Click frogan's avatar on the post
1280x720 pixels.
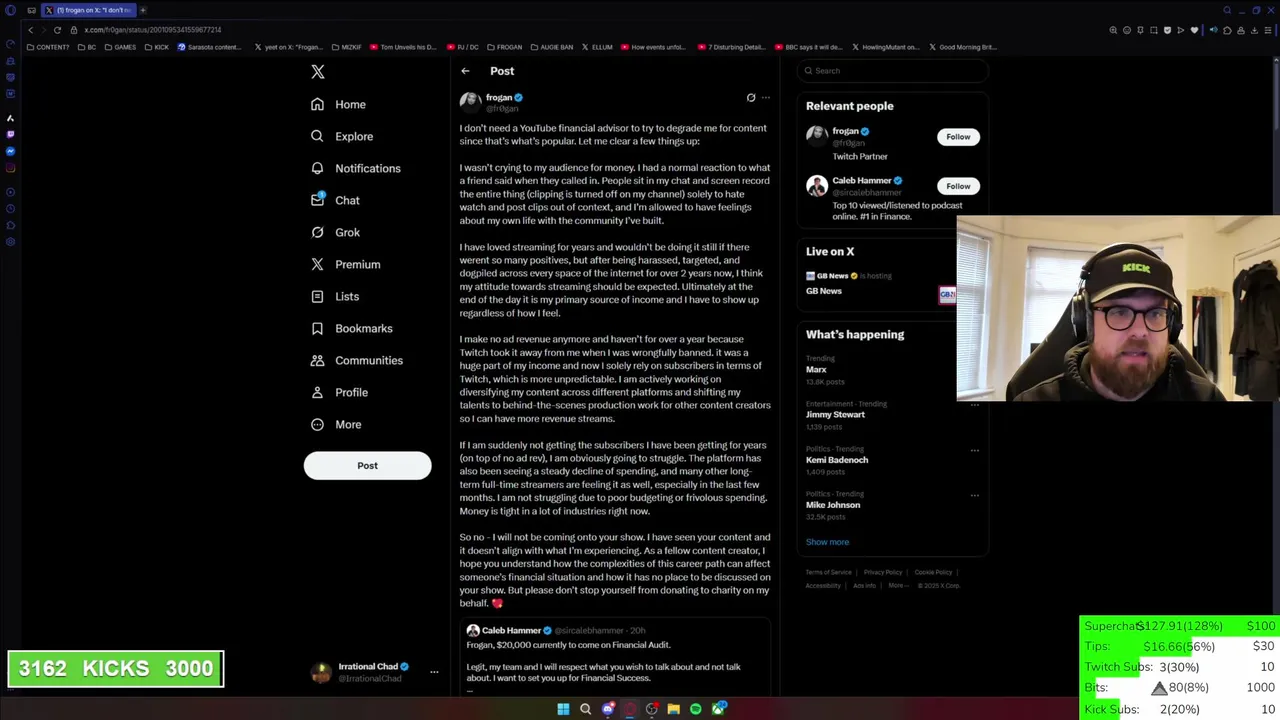[x=470, y=101]
